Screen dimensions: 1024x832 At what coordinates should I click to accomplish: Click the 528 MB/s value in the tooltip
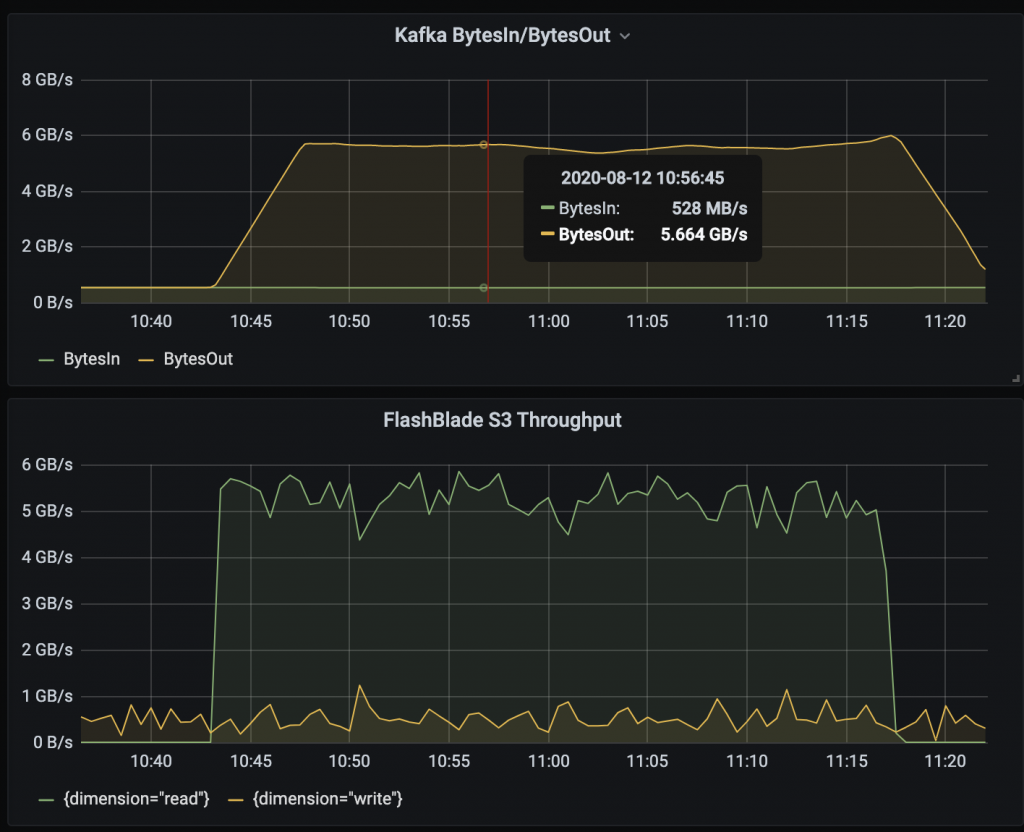pyautogui.click(x=710, y=208)
